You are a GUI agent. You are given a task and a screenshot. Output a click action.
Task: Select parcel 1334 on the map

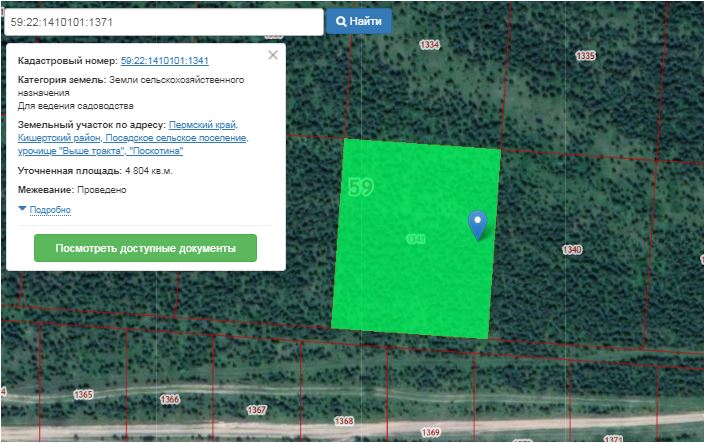click(430, 45)
